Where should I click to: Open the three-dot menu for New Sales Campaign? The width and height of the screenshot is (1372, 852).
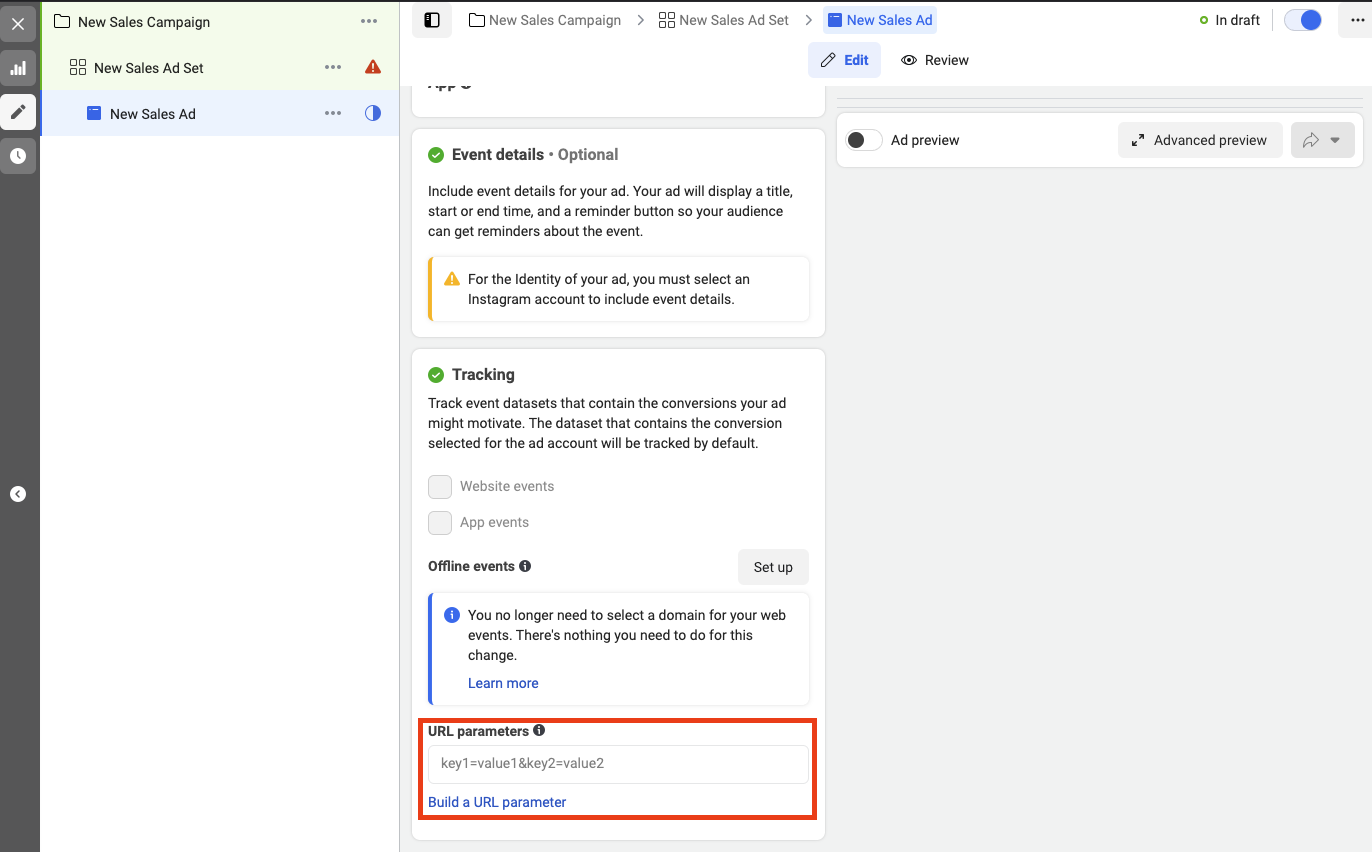369,22
